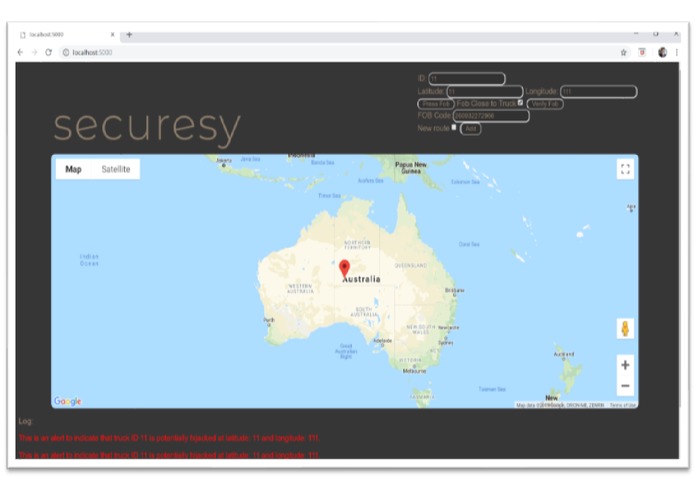Switch map to Satellite view
Screen dimensions: 695x494
116,169
